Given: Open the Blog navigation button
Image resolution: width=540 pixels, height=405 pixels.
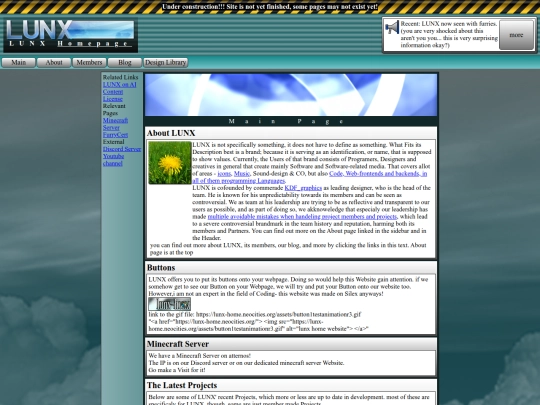Looking at the screenshot, I should coord(125,62).
